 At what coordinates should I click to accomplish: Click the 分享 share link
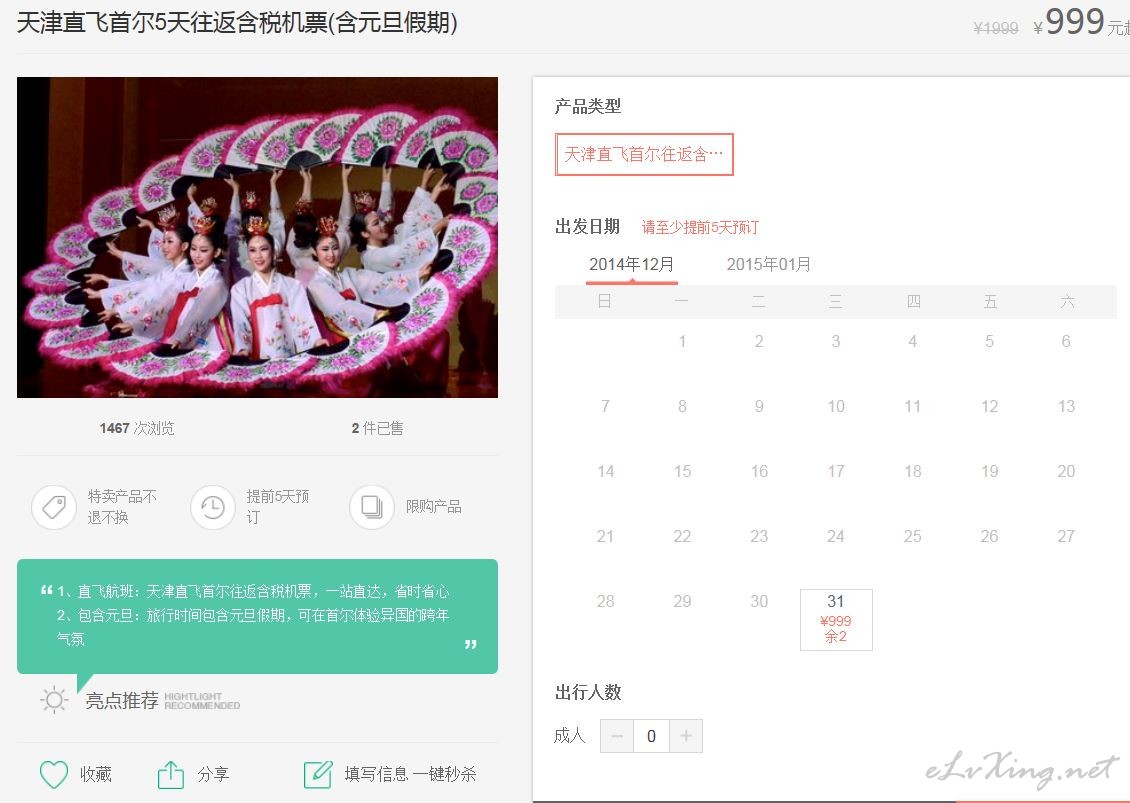point(213,774)
